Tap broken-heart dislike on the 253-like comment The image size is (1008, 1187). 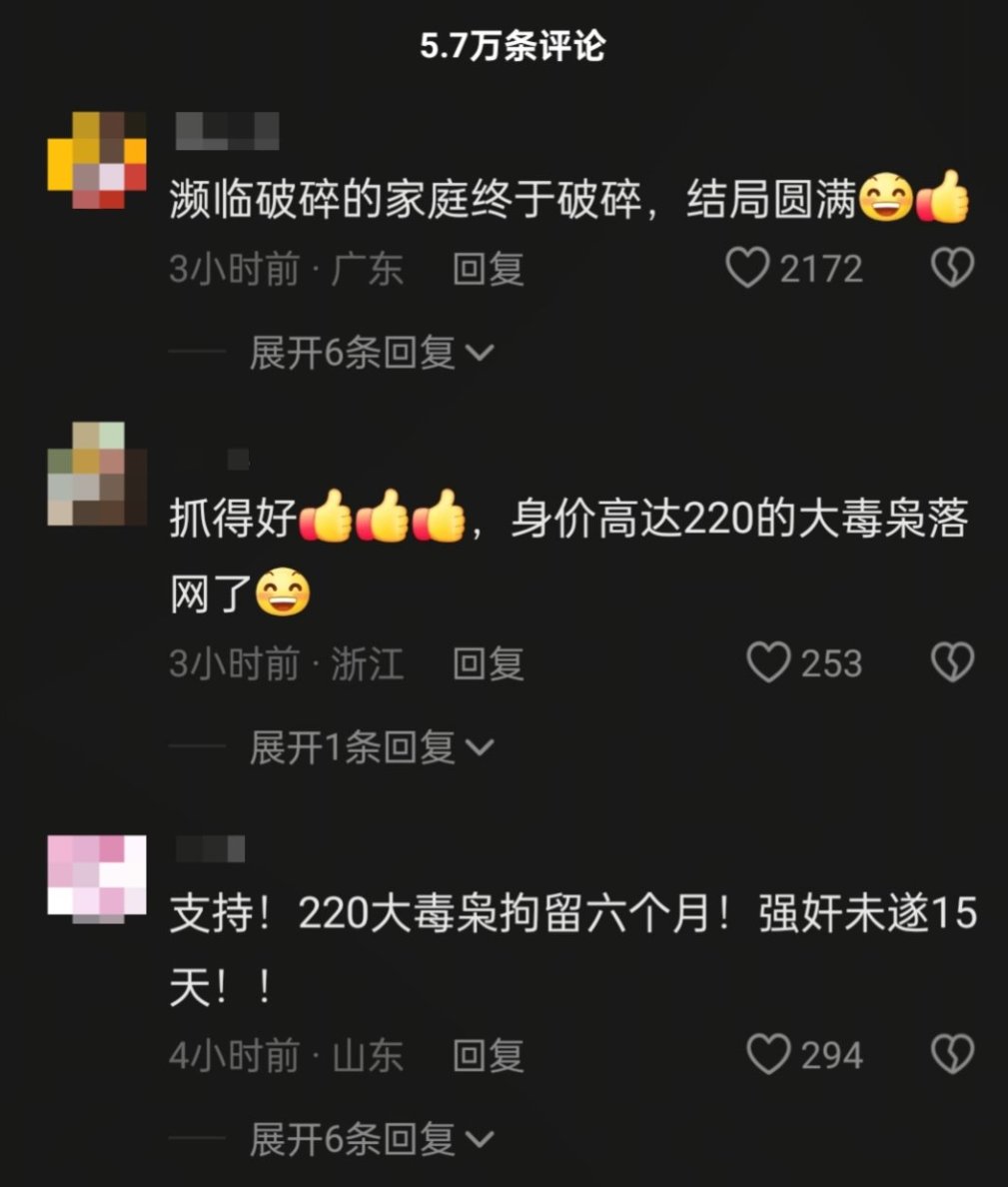click(952, 662)
